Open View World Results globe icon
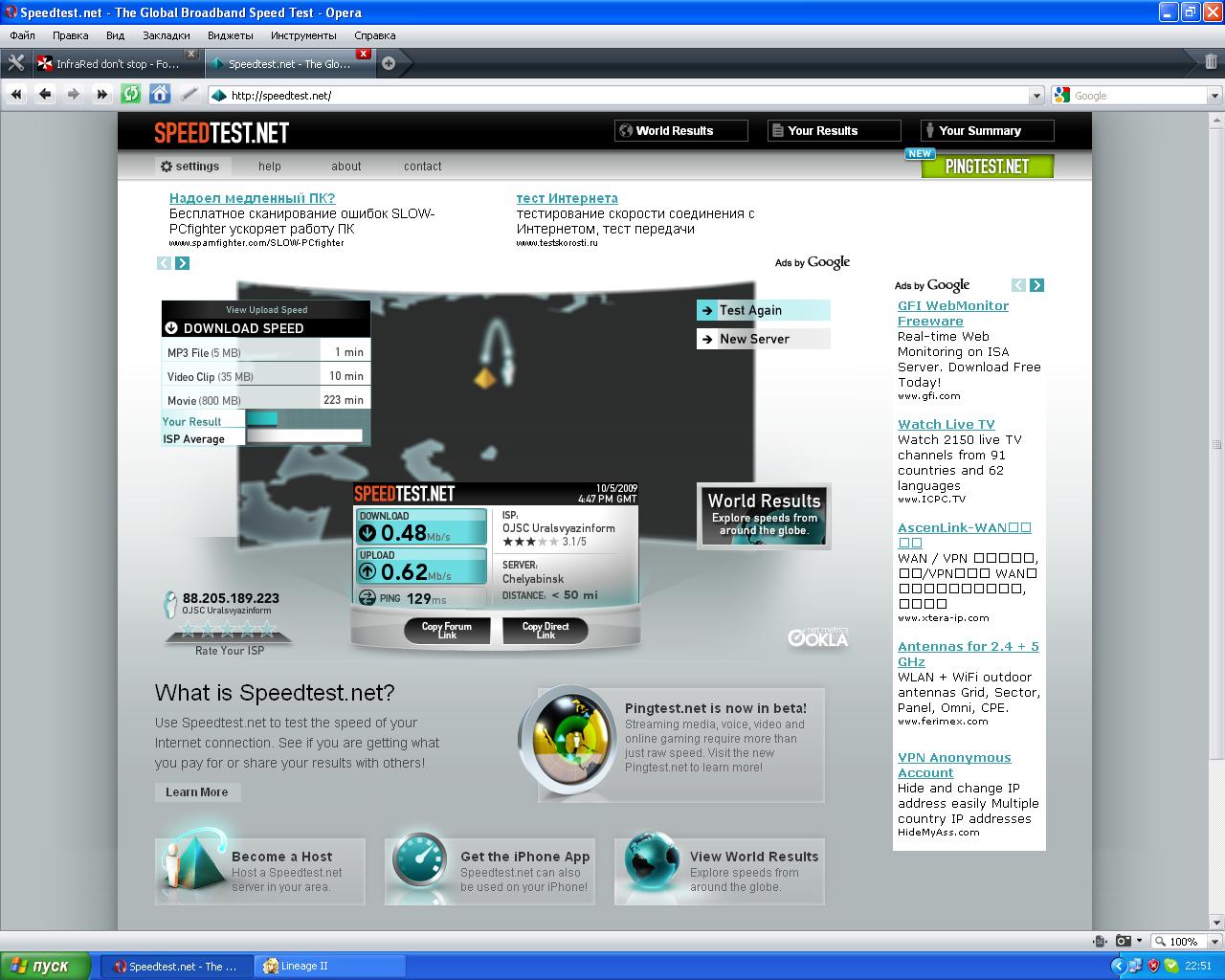The width and height of the screenshot is (1225, 980). pyautogui.click(x=652, y=861)
